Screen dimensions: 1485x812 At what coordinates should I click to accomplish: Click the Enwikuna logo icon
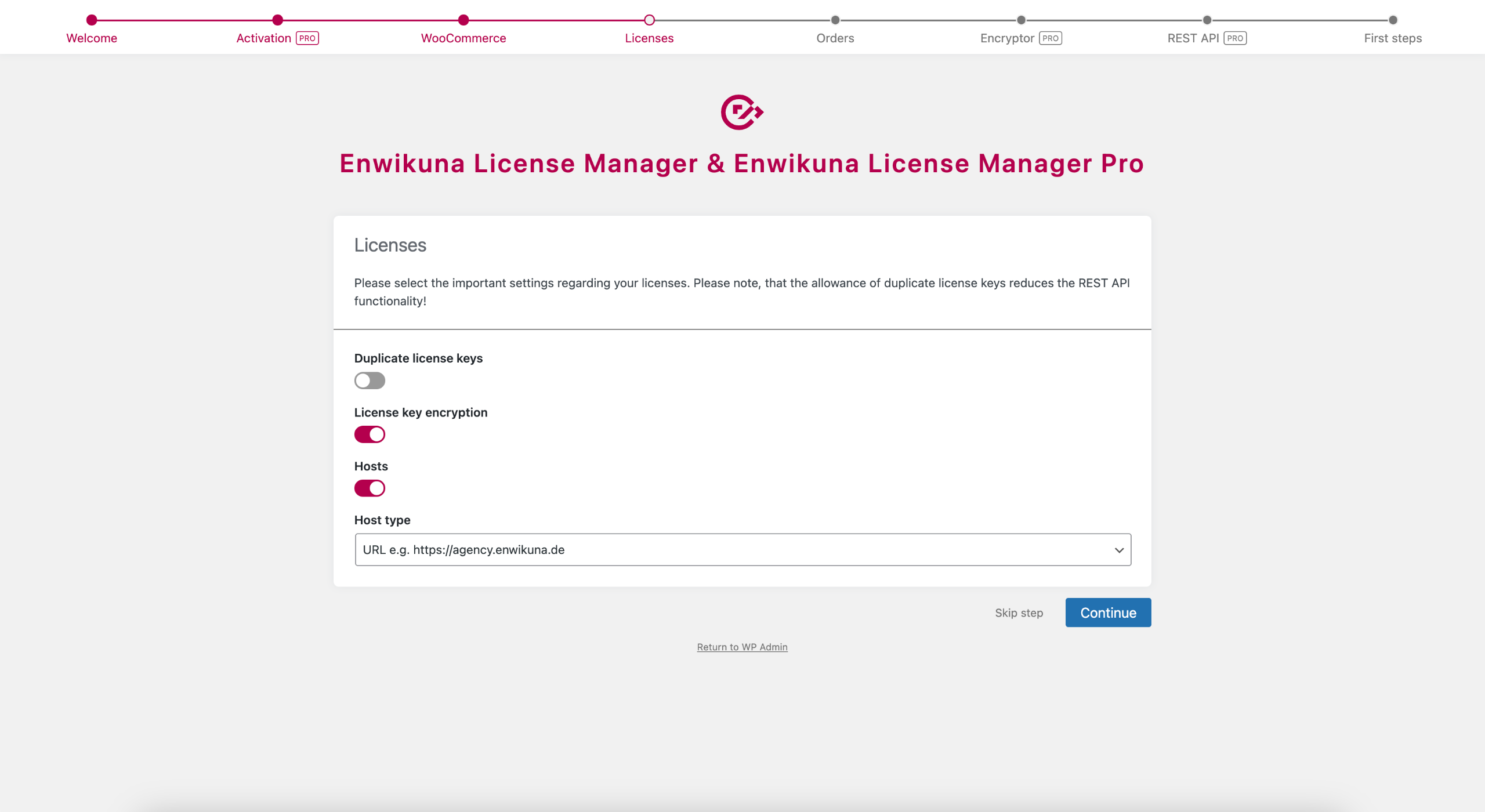point(742,112)
